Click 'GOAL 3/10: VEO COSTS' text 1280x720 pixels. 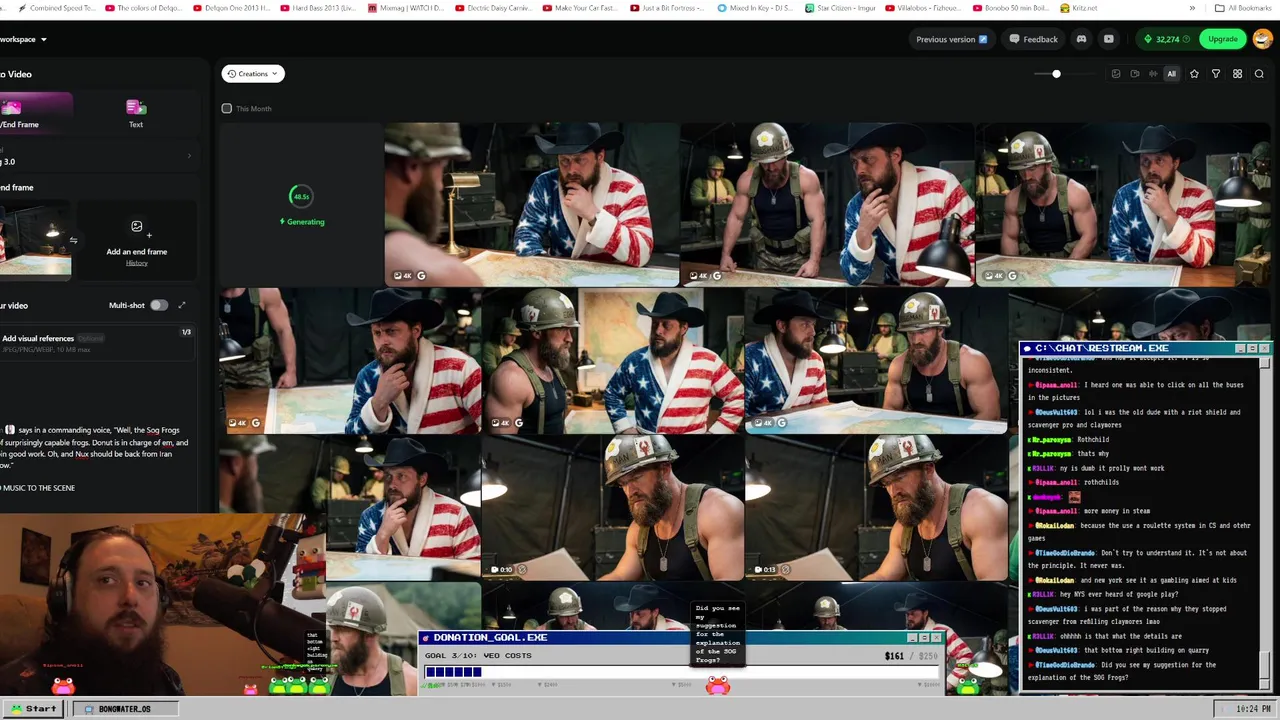(x=478, y=656)
